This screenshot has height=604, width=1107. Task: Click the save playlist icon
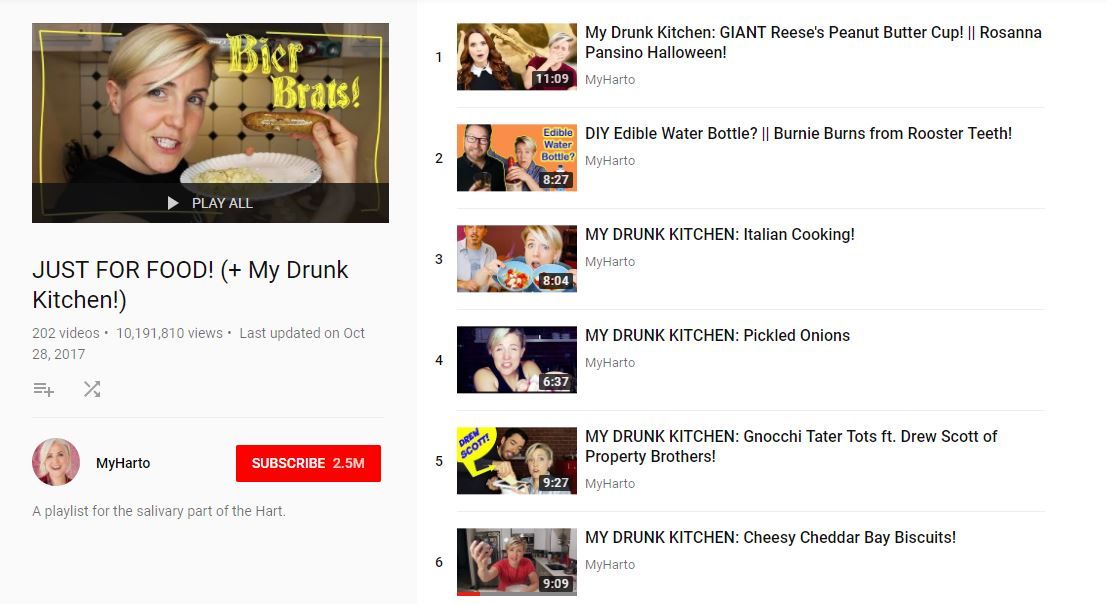click(x=44, y=389)
